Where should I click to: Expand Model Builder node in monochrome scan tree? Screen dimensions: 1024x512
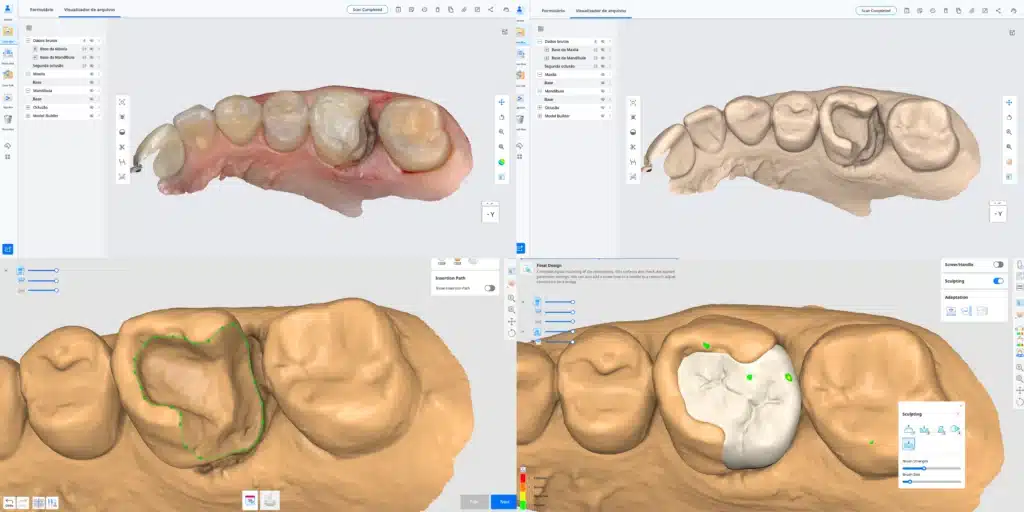tap(540, 116)
